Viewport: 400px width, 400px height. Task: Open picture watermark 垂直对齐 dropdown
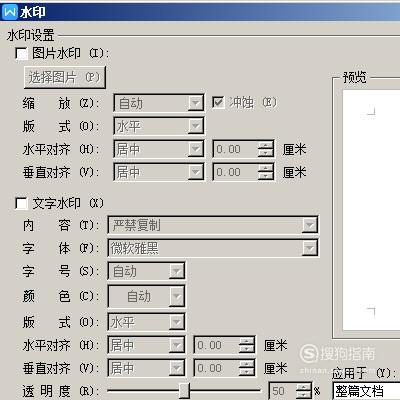point(159,172)
